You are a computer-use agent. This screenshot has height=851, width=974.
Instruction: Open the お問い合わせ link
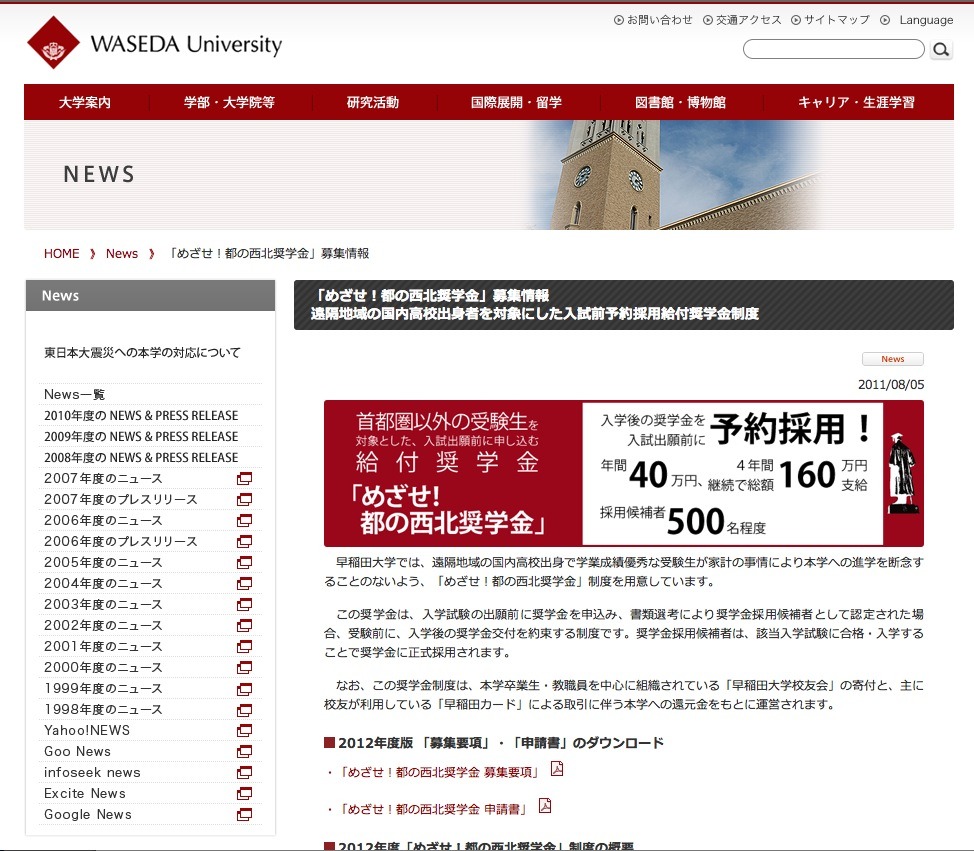tap(660, 20)
